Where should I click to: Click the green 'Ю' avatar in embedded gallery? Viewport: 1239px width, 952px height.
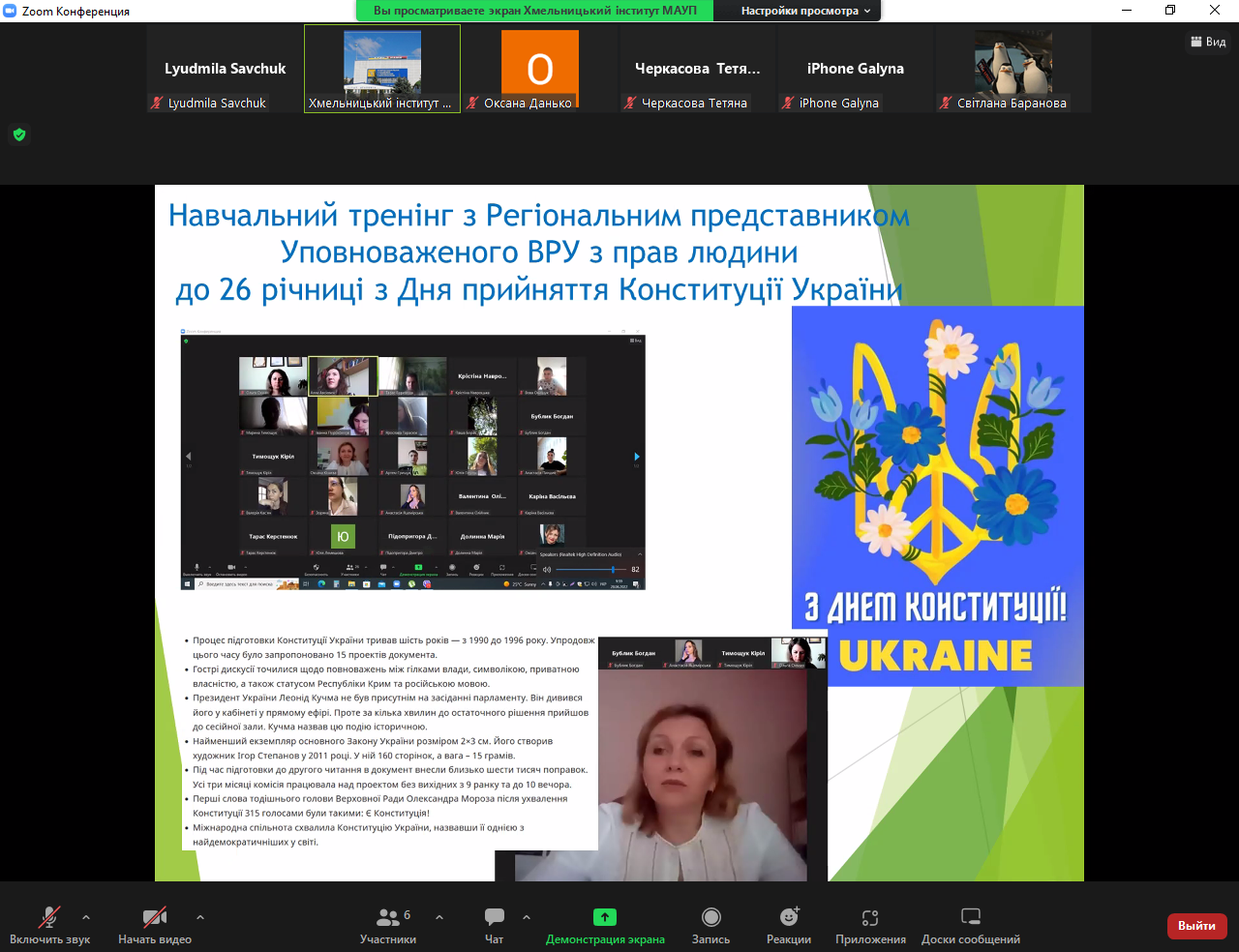tap(343, 536)
